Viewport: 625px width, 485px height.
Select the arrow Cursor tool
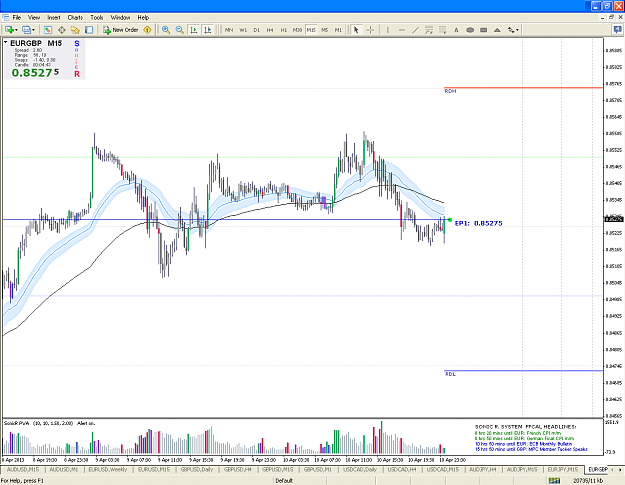356,30
